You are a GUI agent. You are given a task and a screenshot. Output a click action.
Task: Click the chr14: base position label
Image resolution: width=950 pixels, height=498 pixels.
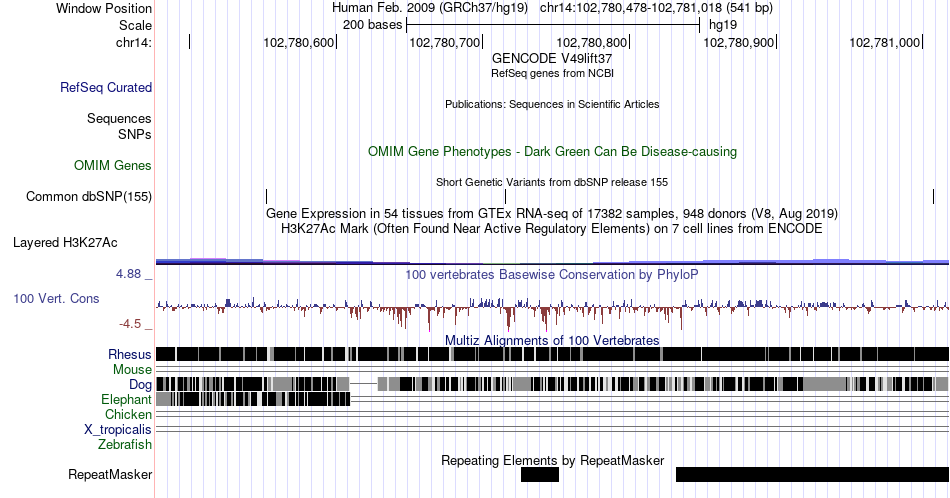tap(134, 42)
